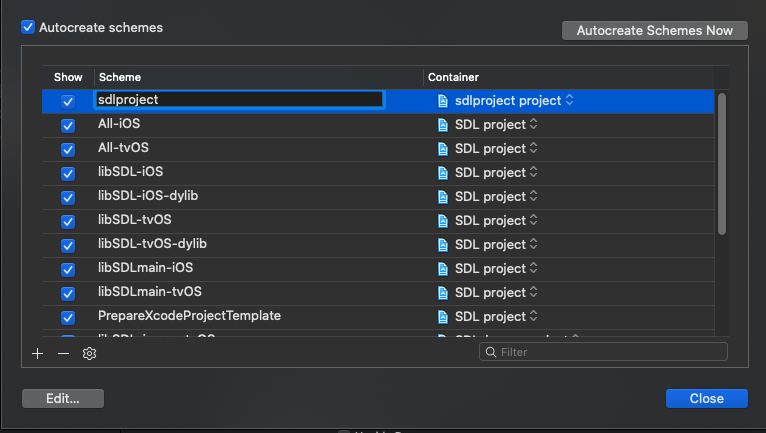Click the project file icon for sdlproject row

pos(443,101)
